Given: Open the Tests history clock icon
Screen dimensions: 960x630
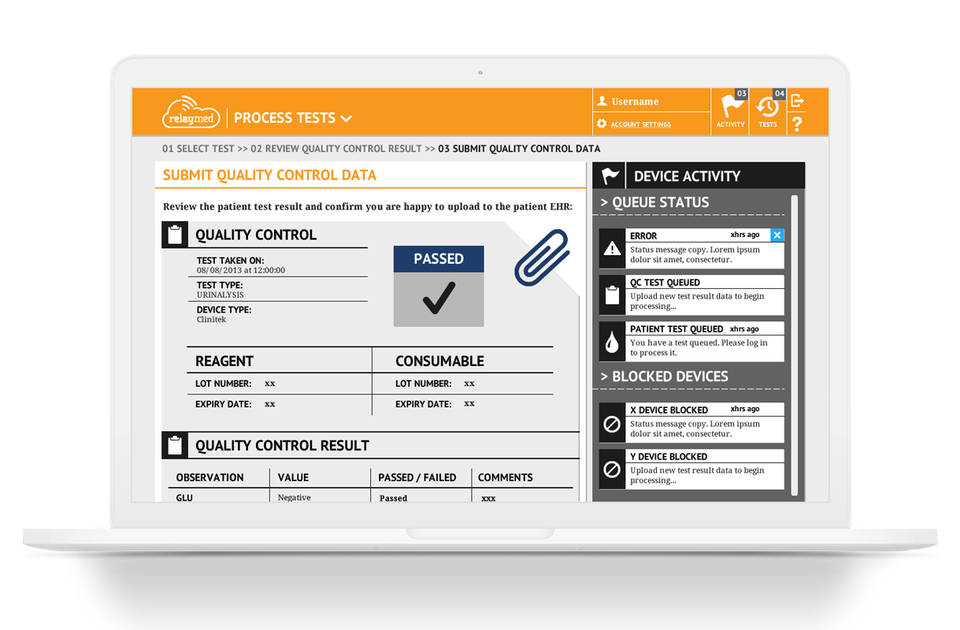Looking at the screenshot, I should [x=767, y=108].
